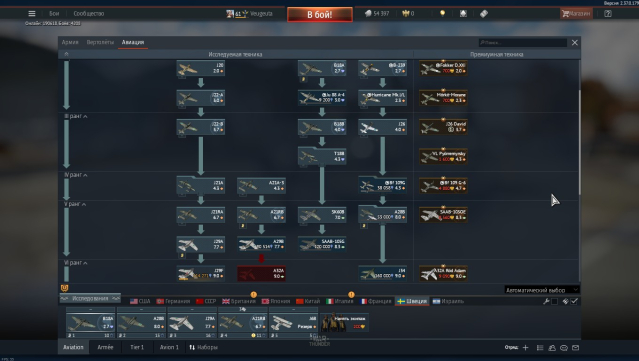
Task: Collapse the IV ранг section
Action: [x=76, y=175]
